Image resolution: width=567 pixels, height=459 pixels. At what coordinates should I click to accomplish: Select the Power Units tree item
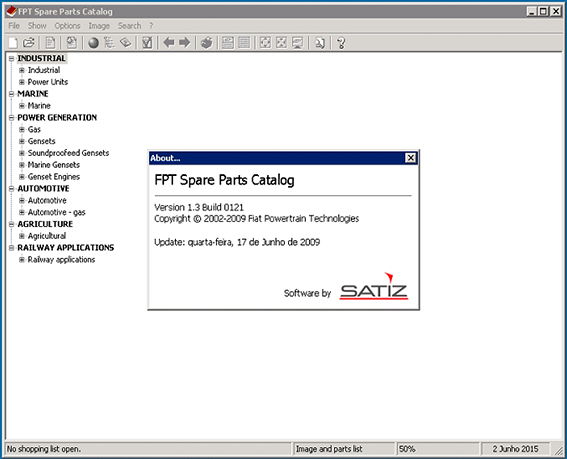48,82
